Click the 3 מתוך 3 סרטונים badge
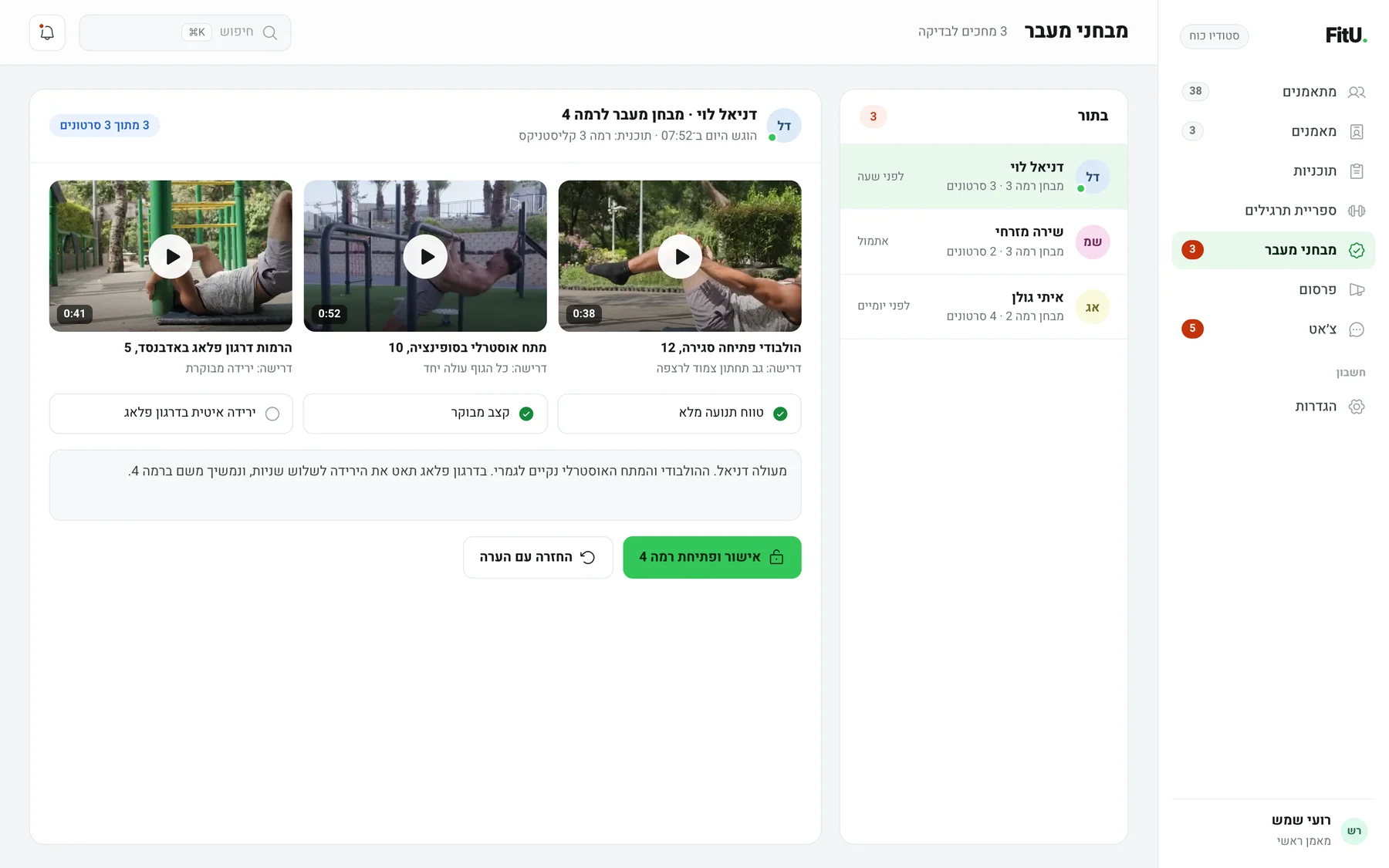 tap(104, 125)
